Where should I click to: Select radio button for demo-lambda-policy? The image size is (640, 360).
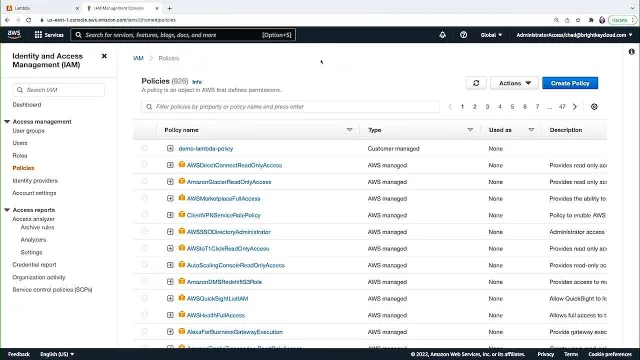(x=144, y=148)
